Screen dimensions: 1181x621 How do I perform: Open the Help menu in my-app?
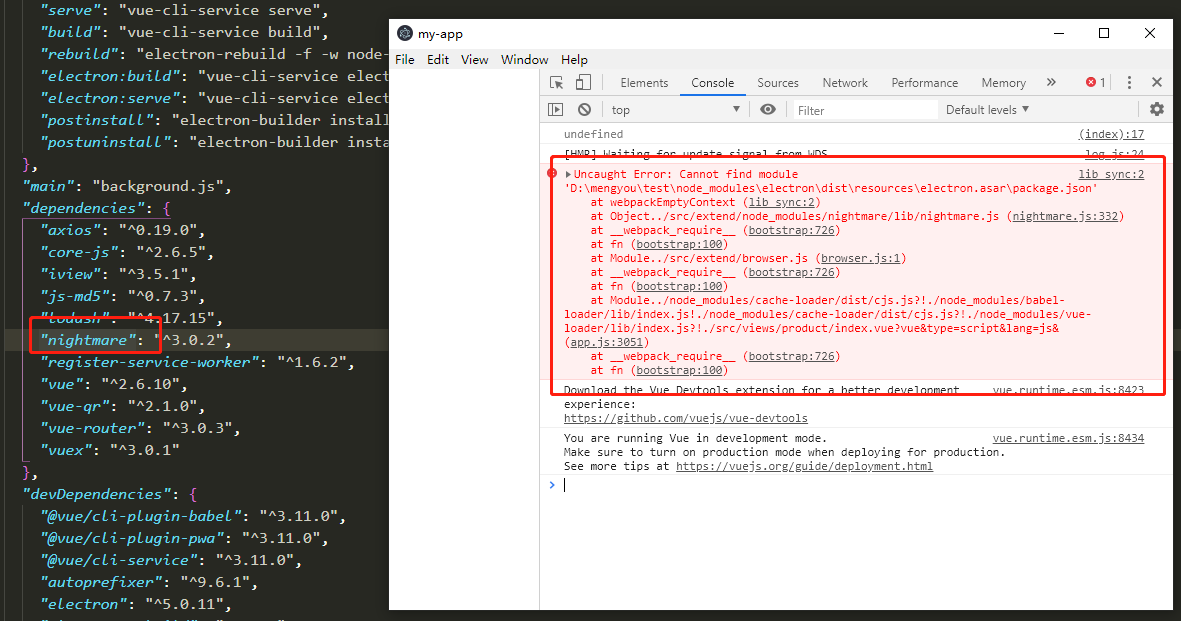pyautogui.click(x=574, y=60)
